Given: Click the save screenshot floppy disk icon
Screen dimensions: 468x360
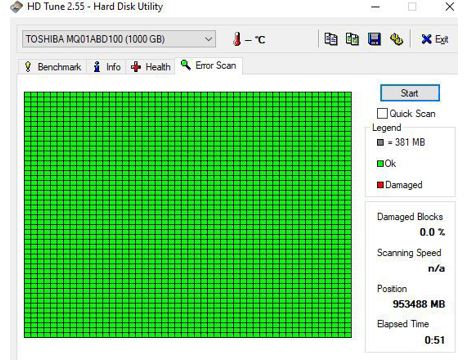Looking at the screenshot, I should (x=374, y=39).
